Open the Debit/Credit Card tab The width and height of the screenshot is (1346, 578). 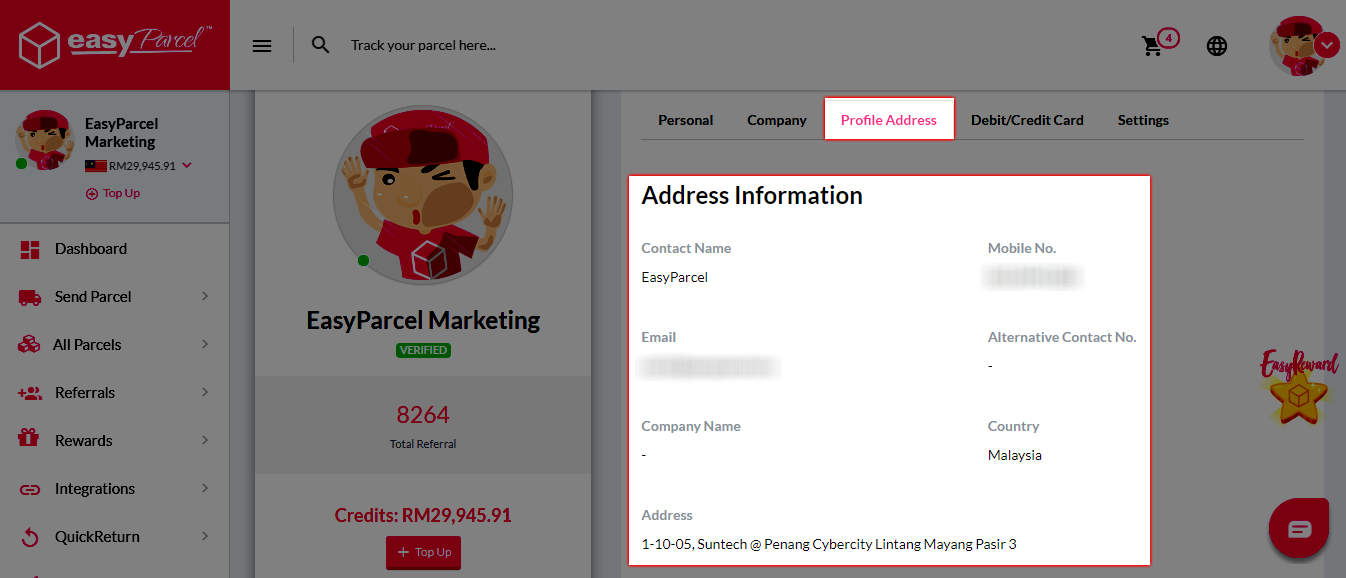1027,120
